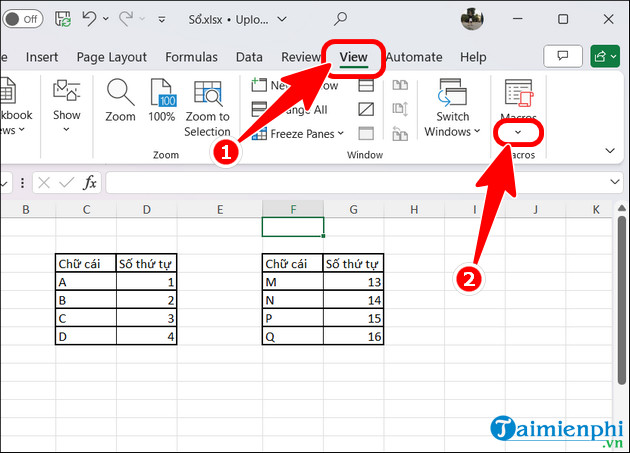Expand the formula bar chevron

(x=615, y=182)
